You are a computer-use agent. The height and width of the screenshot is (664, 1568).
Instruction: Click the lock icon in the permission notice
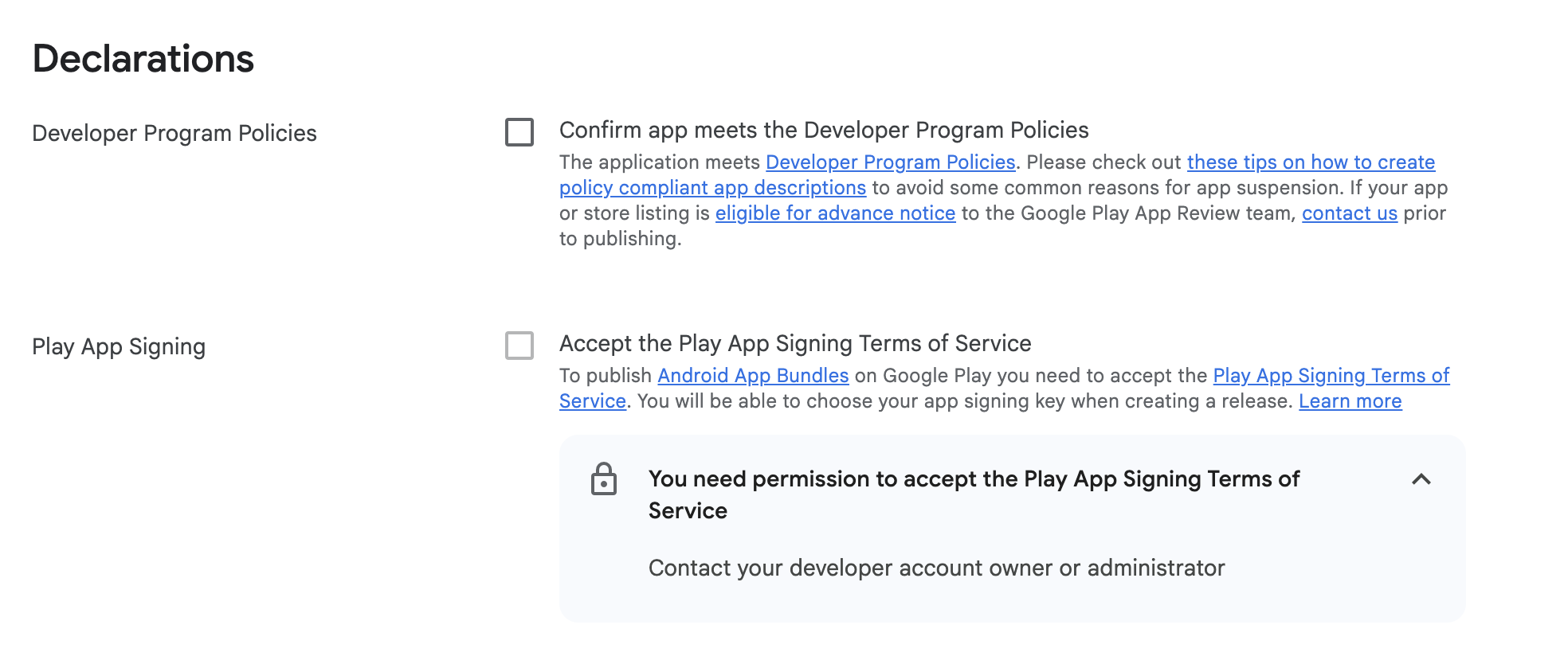604,479
